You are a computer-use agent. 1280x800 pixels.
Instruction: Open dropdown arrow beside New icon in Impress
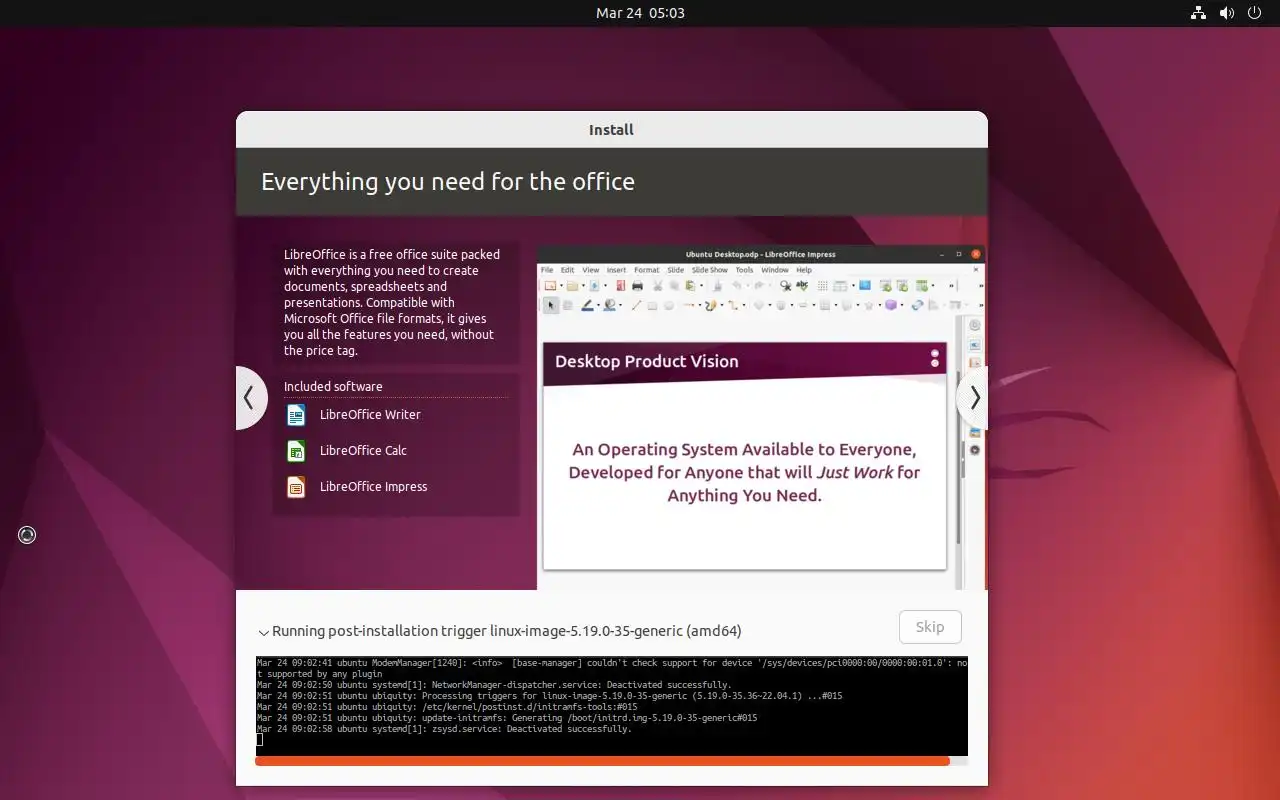561,285
